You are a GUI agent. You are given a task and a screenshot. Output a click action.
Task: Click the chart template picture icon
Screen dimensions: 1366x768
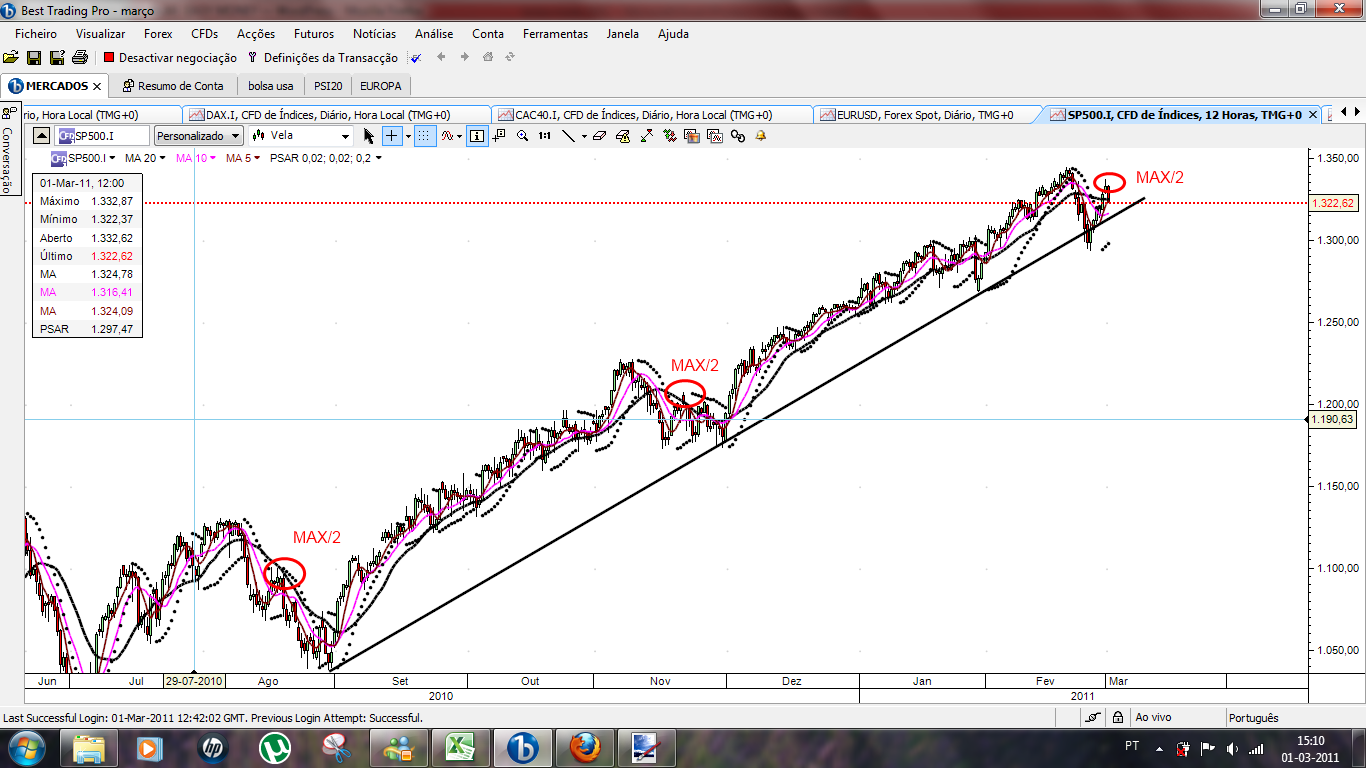point(692,136)
